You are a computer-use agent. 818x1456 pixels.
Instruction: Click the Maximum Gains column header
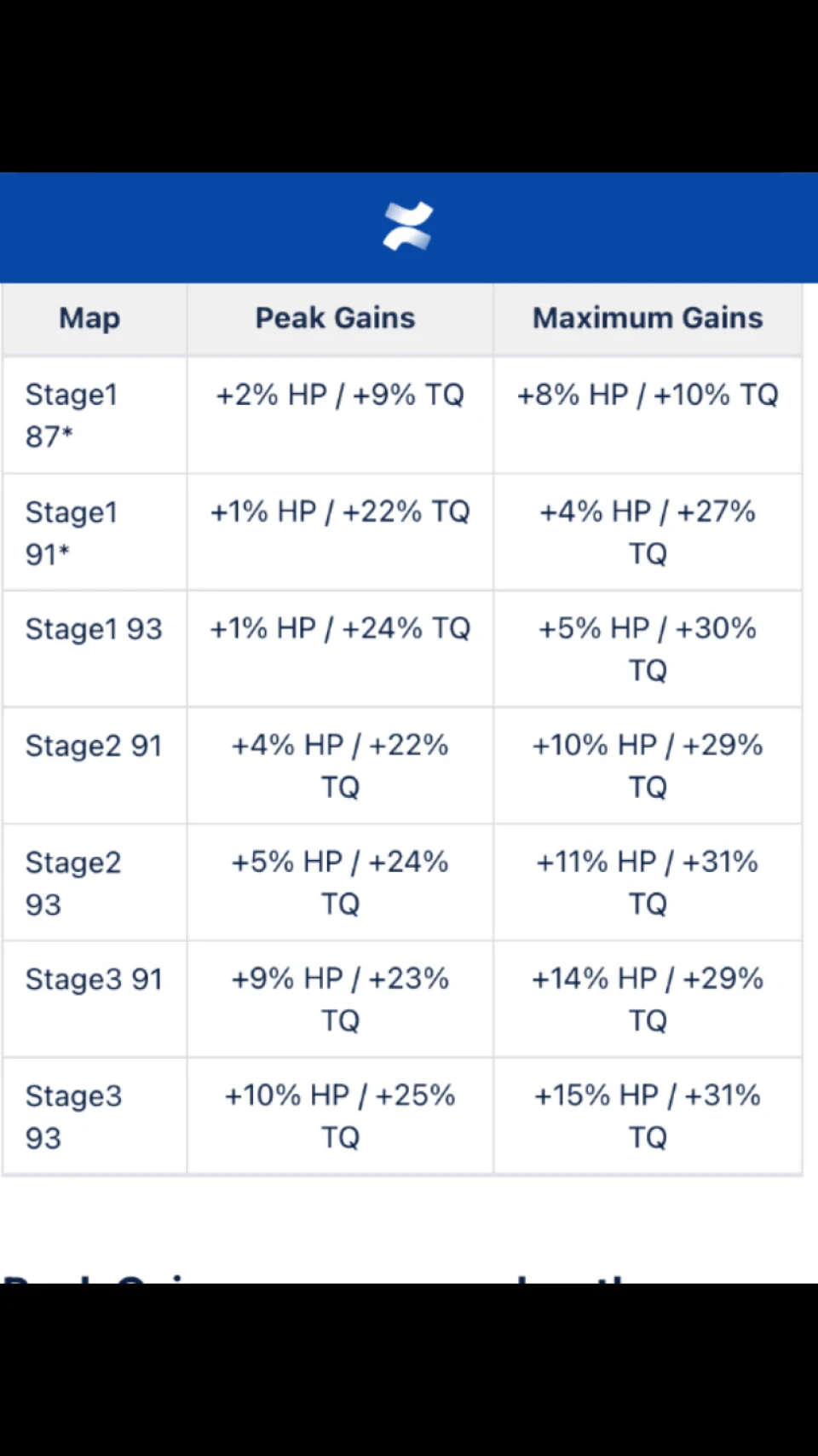[648, 320]
